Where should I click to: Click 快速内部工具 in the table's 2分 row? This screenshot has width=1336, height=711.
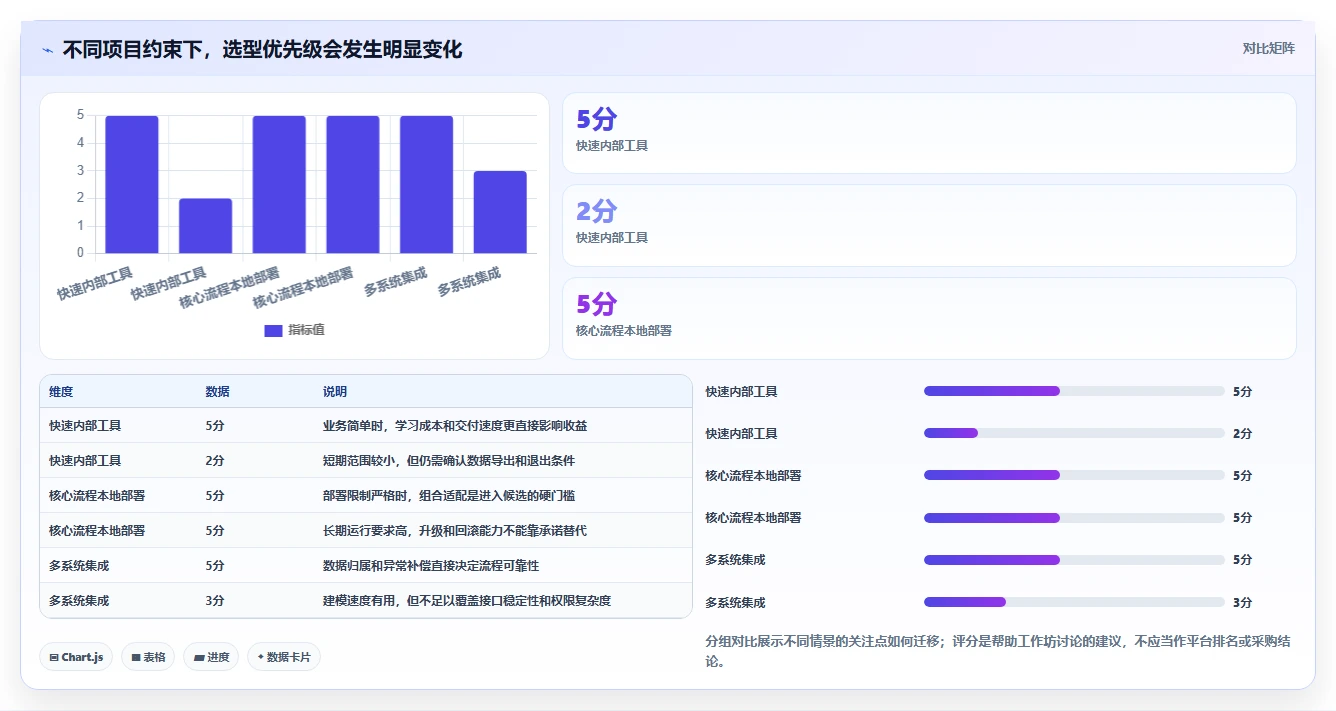pyautogui.click(x=85, y=461)
